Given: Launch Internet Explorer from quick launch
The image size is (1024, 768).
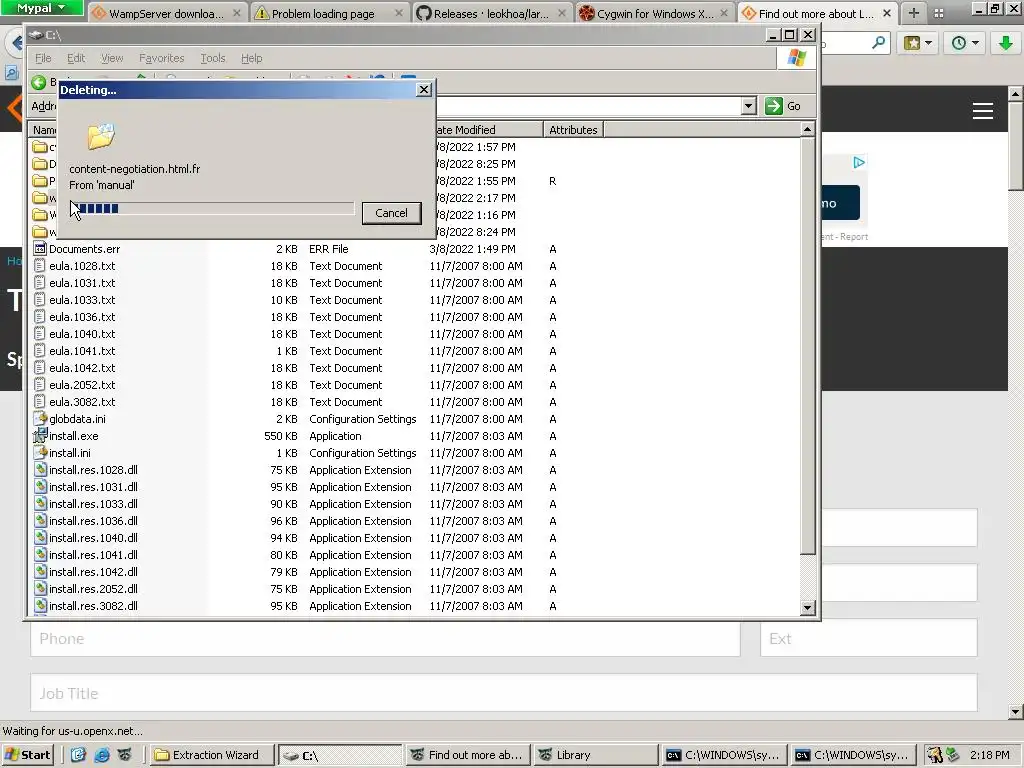Looking at the screenshot, I should (102, 755).
